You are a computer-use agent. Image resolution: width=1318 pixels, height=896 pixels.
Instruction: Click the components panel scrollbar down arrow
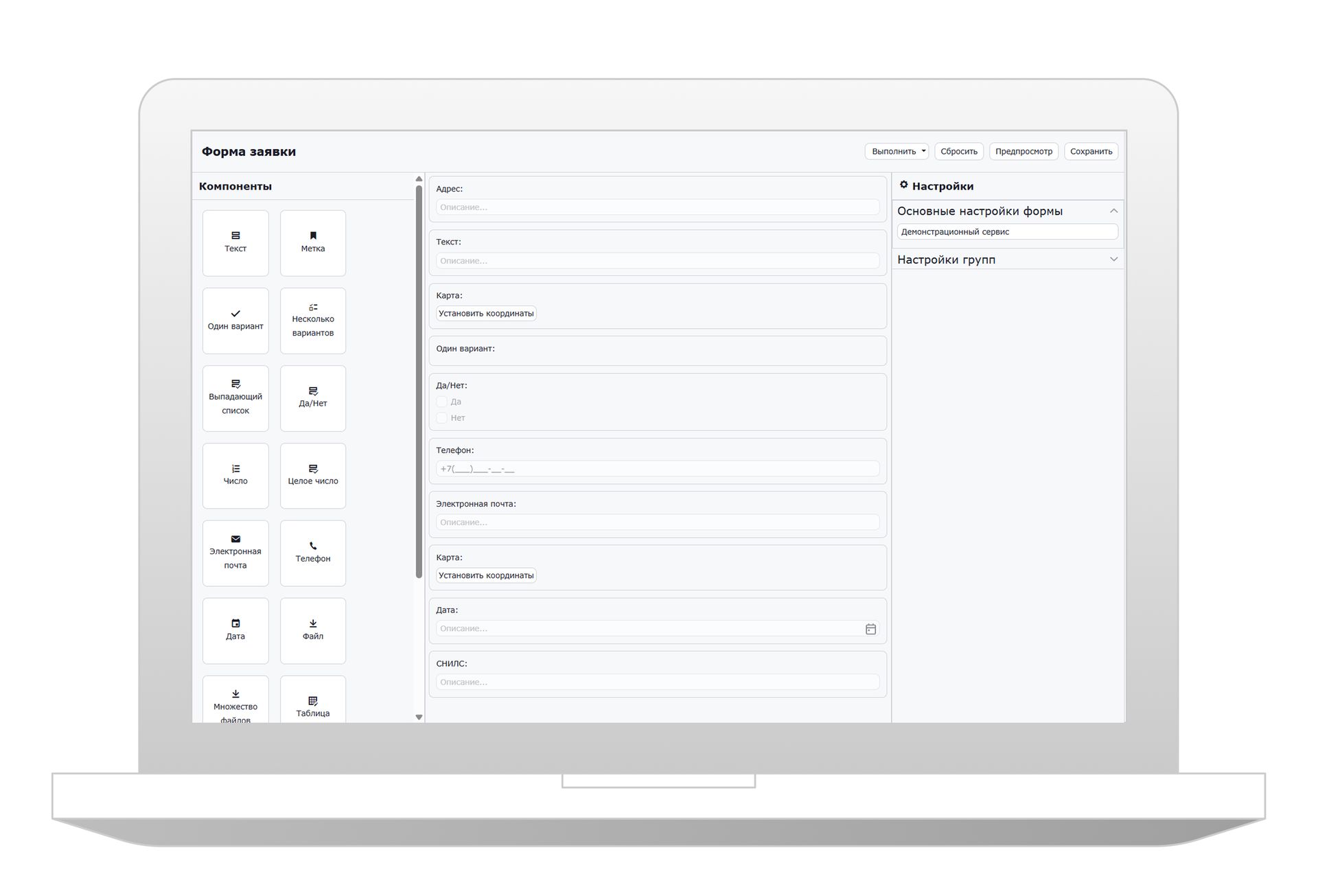(419, 717)
